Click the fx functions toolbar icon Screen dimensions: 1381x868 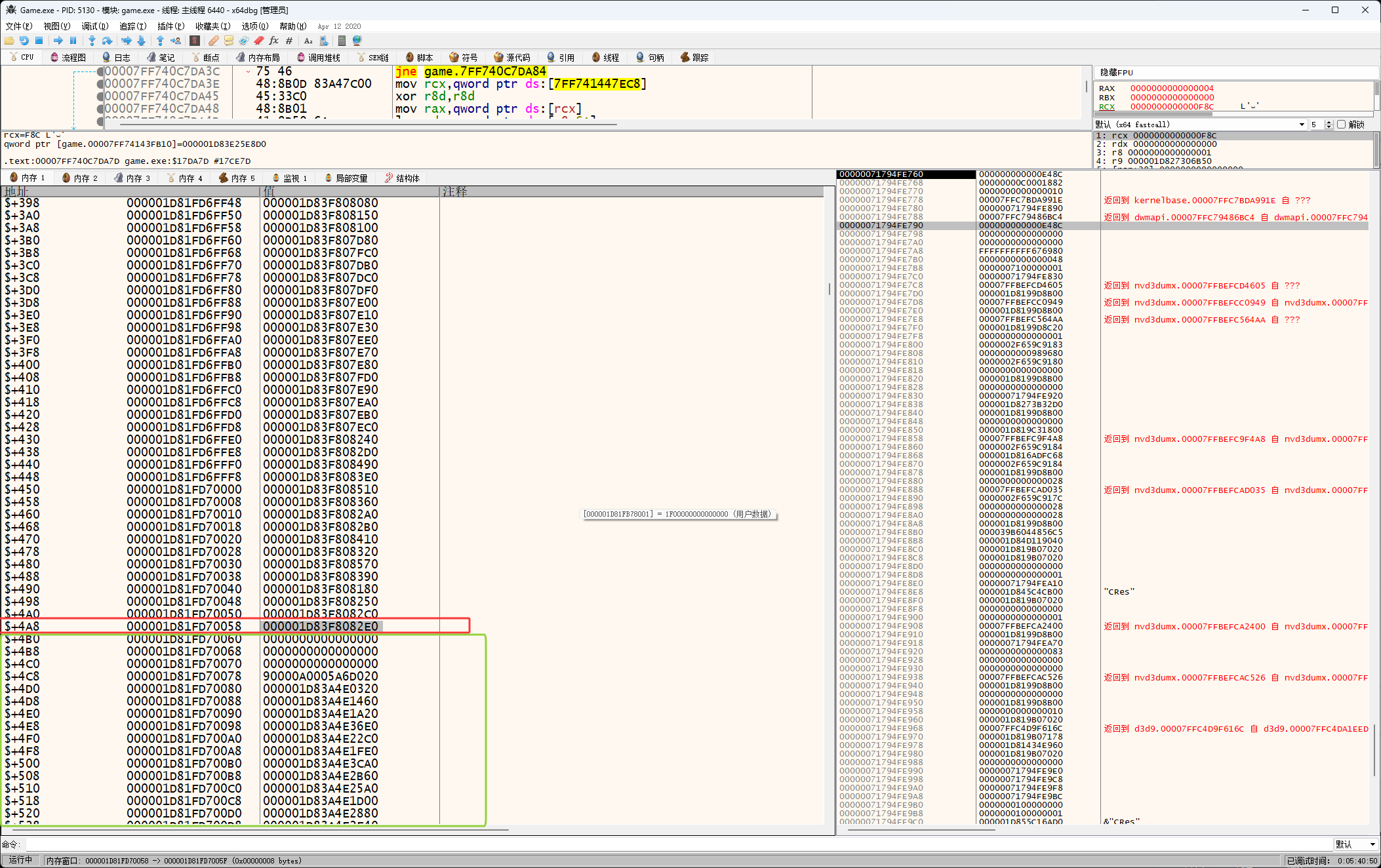click(273, 41)
